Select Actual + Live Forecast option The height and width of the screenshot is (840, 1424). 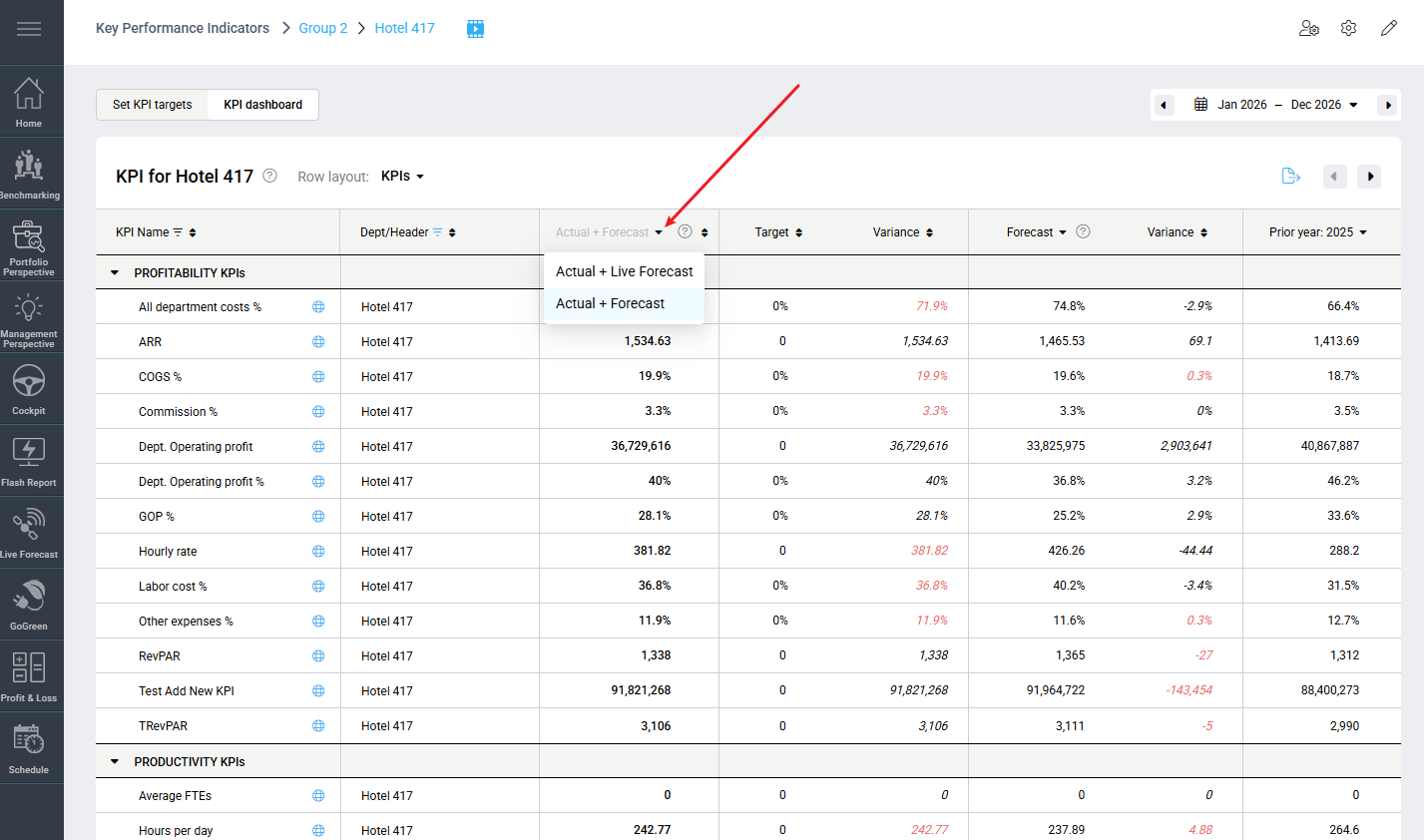click(624, 271)
